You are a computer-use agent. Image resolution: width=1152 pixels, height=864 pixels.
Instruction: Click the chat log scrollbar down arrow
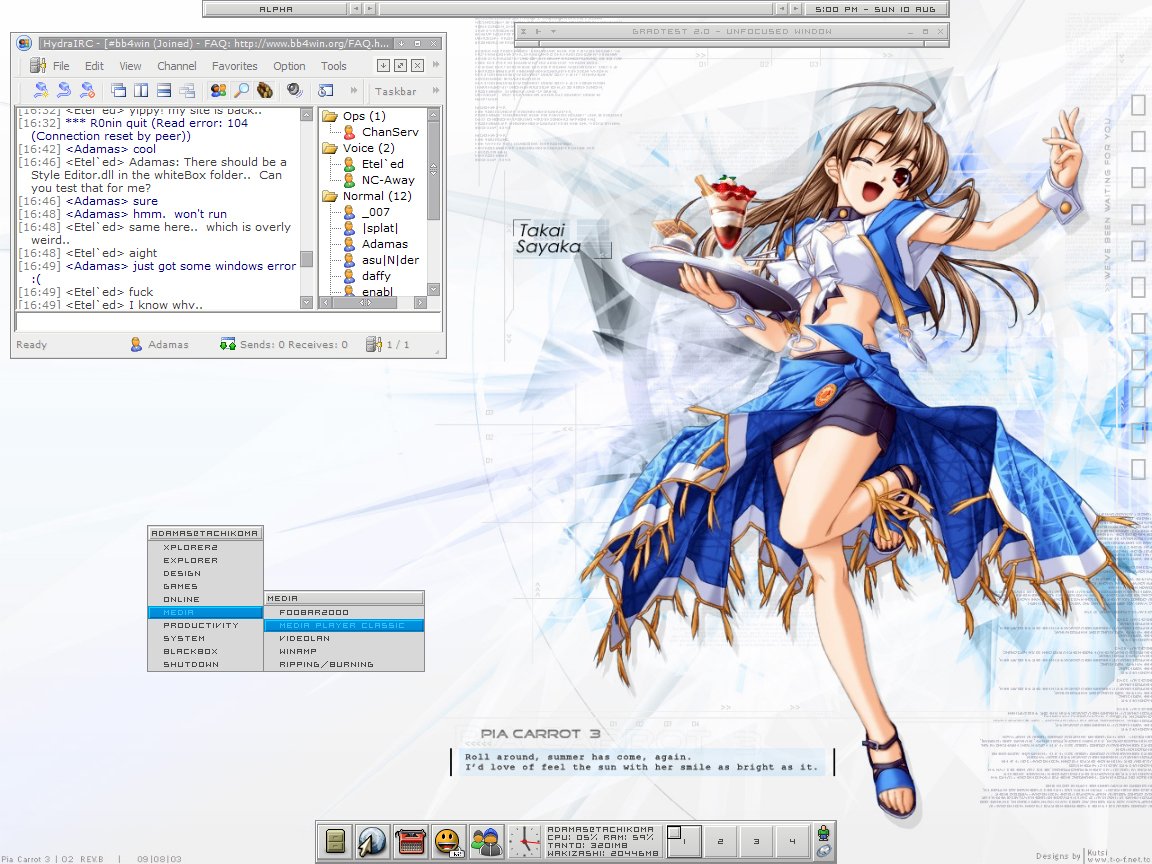pyautogui.click(x=306, y=302)
